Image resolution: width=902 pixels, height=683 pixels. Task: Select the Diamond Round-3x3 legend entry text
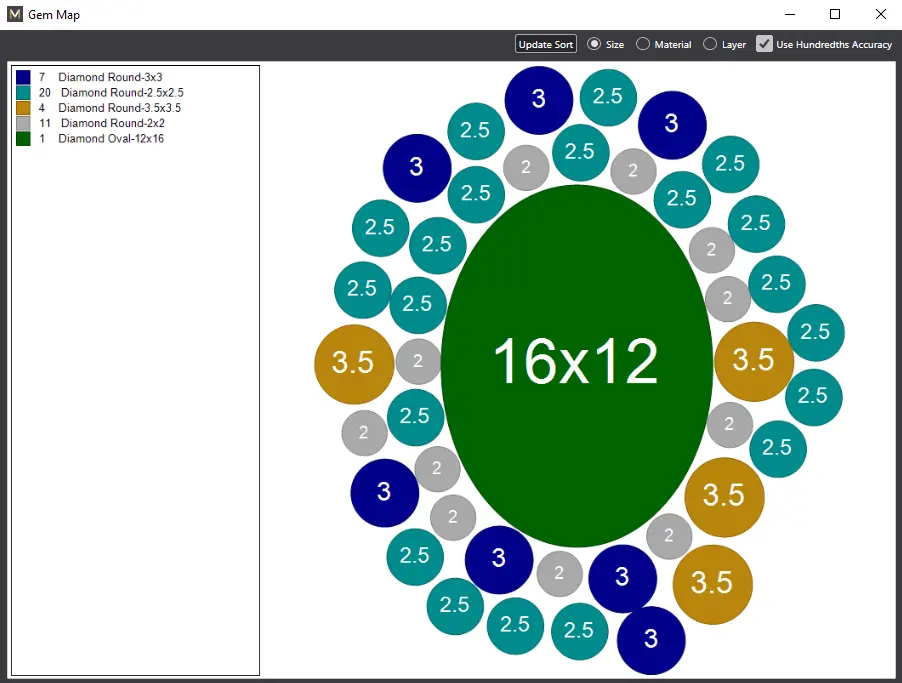pos(110,77)
